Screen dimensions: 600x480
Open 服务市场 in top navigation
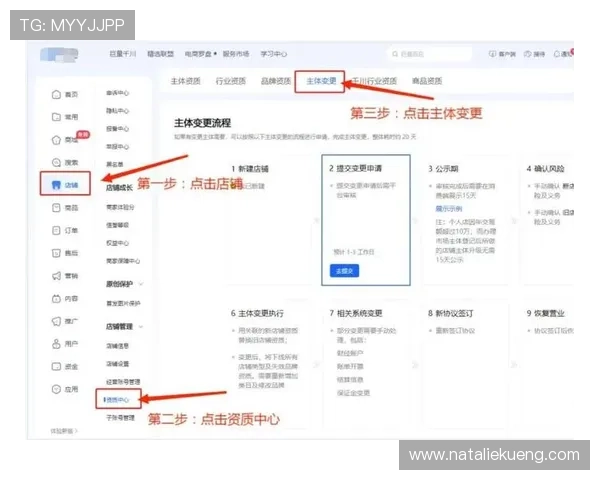pyautogui.click(x=236, y=54)
